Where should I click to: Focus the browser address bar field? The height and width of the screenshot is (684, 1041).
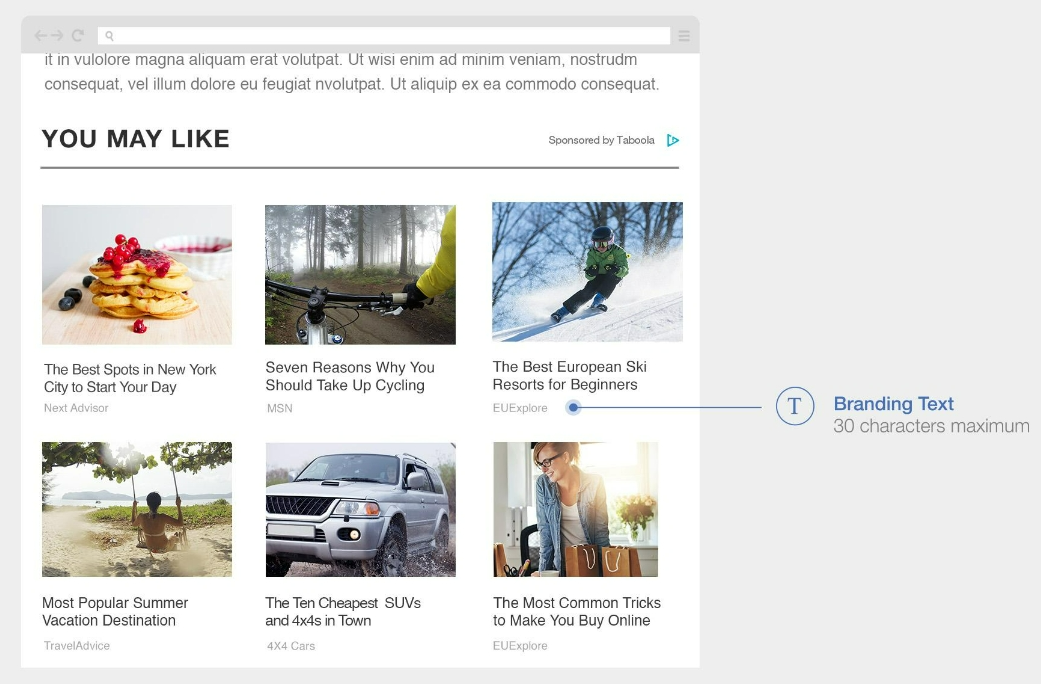(x=390, y=36)
